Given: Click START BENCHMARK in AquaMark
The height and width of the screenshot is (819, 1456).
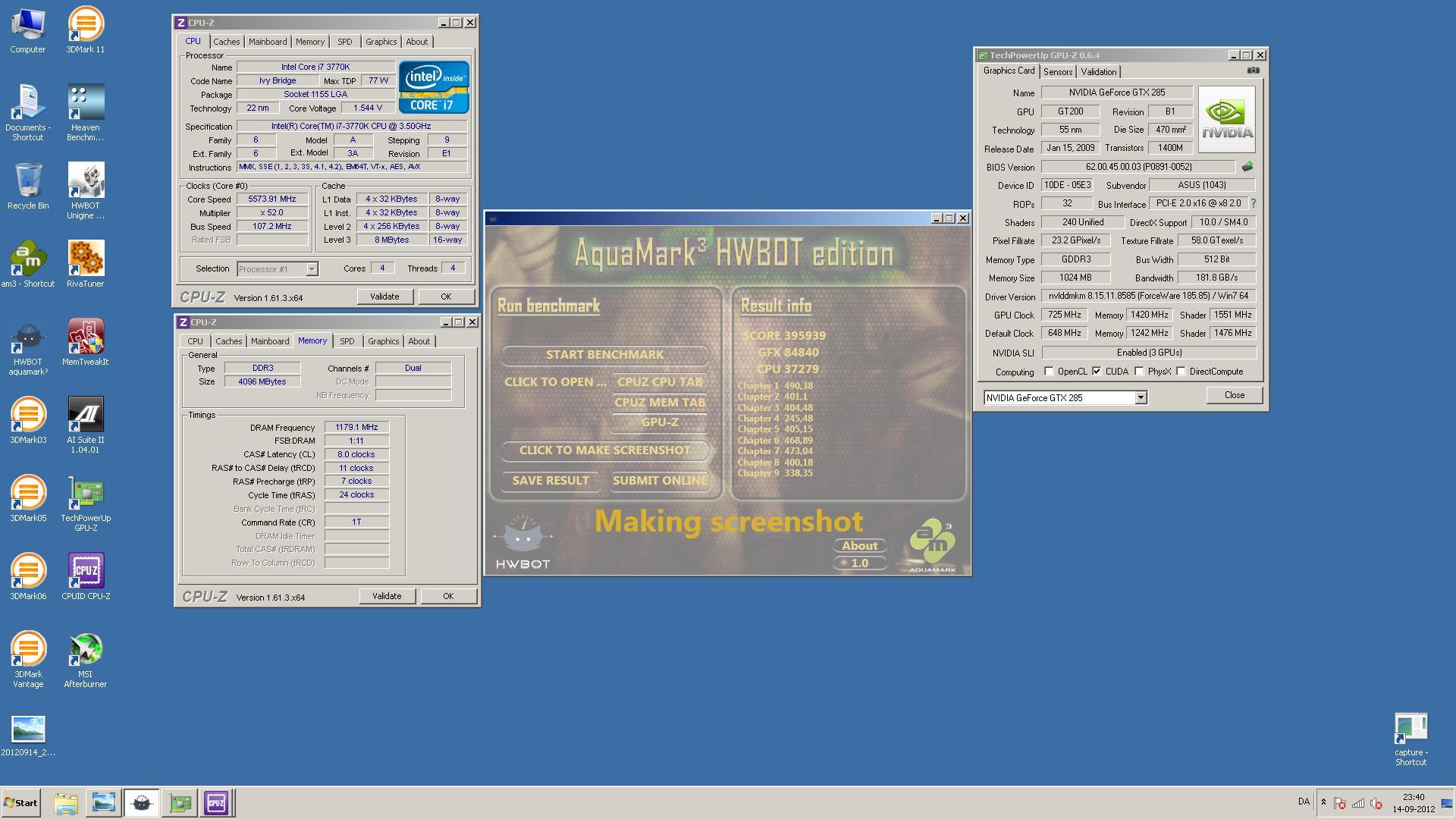Looking at the screenshot, I should (604, 355).
